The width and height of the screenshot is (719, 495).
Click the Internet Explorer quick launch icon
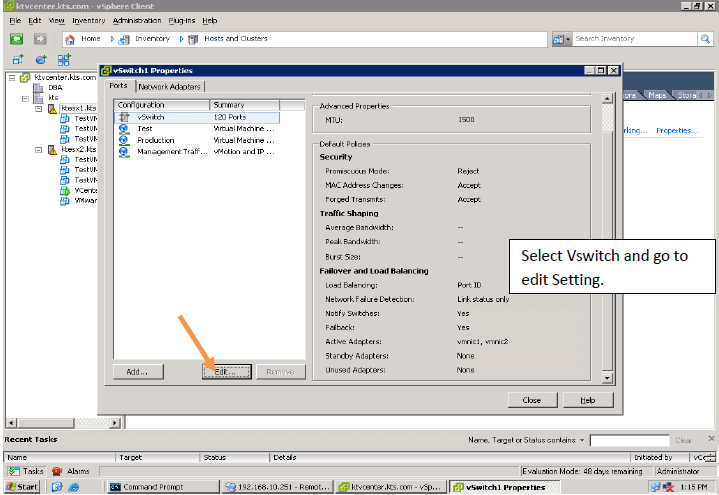[73, 487]
